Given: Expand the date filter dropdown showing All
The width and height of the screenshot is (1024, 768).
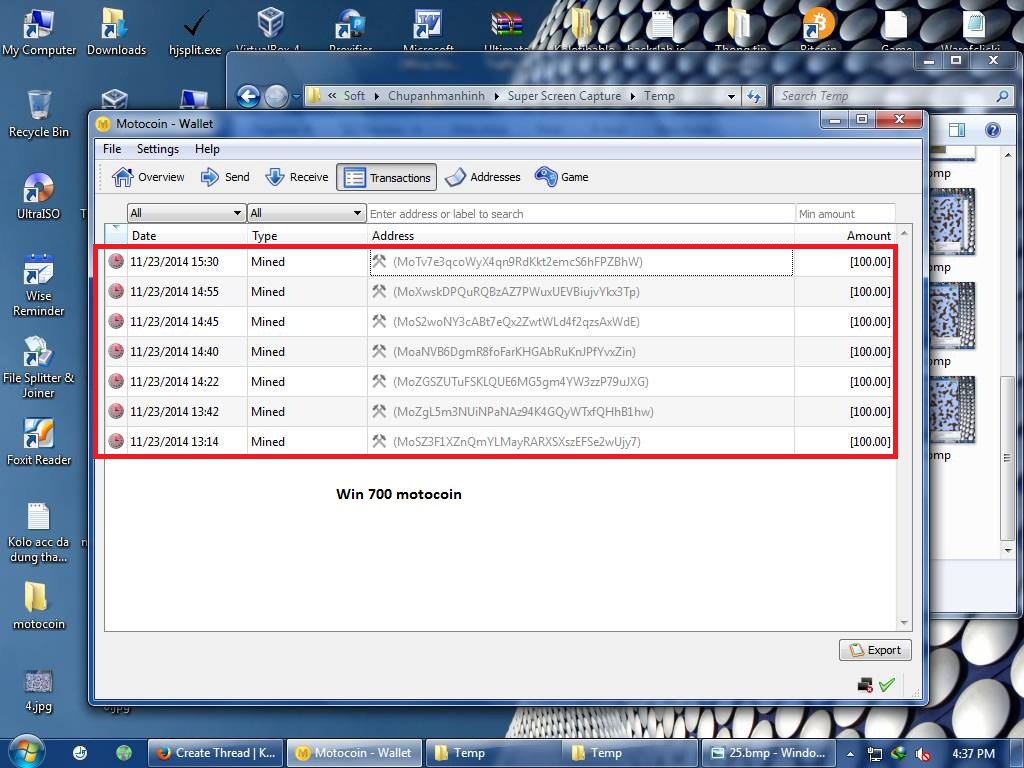Looking at the screenshot, I should point(185,213).
